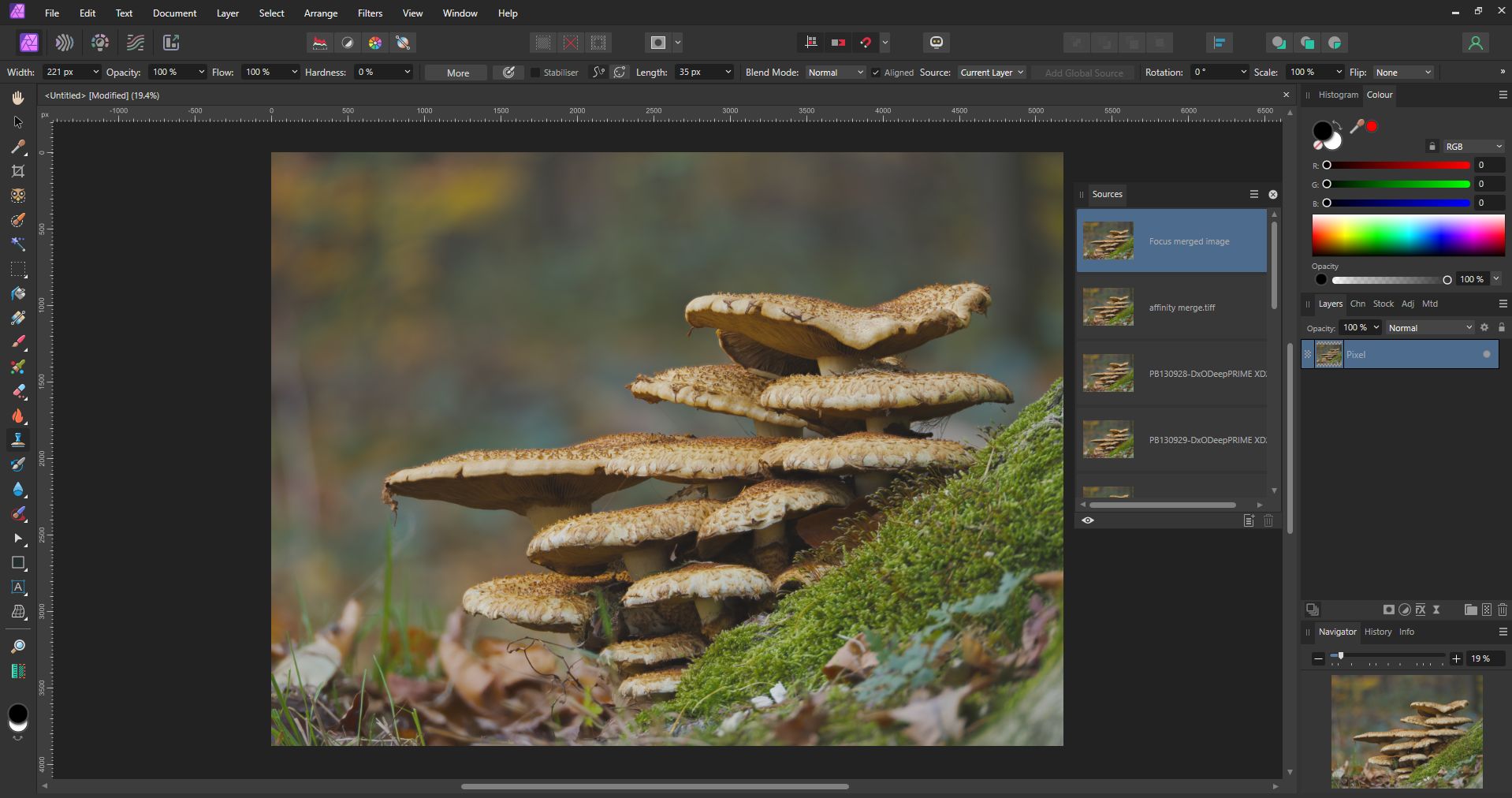Enable the Stabiliser checkbox

click(x=535, y=73)
